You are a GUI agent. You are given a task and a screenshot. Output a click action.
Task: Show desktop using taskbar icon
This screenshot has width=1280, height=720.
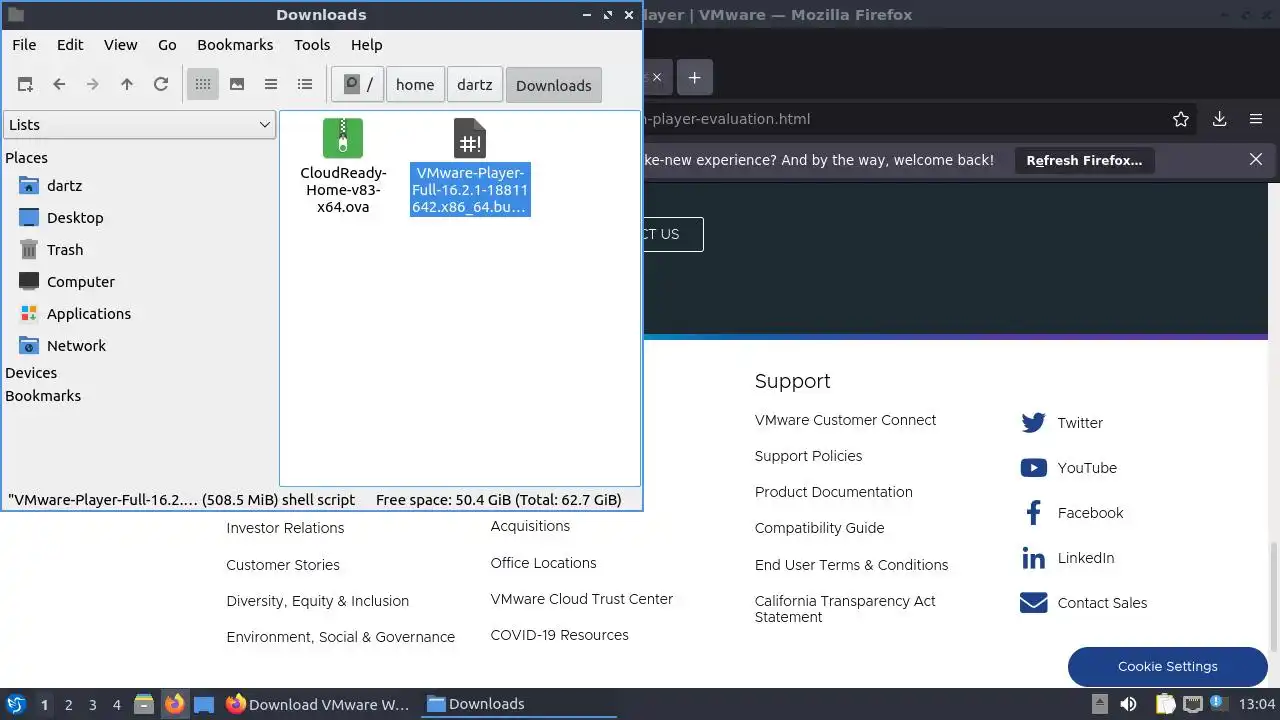pyautogui.click(x=204, y=704)
